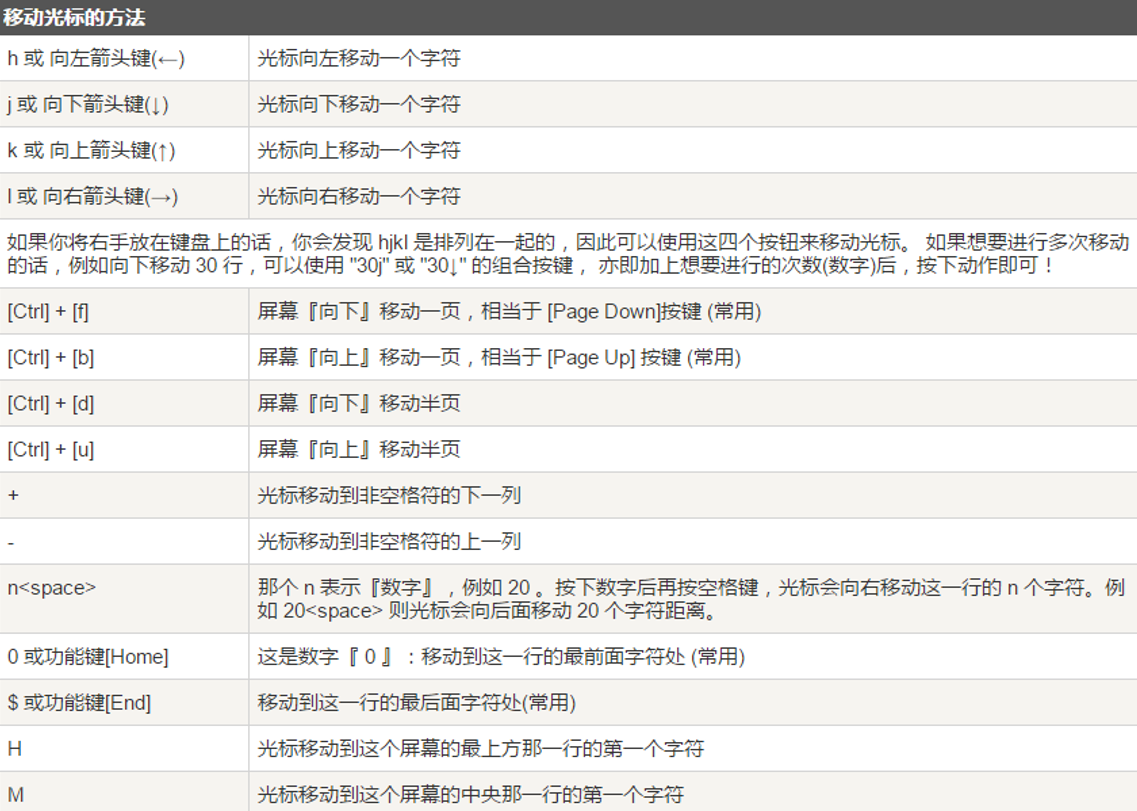Select the text '屏幕『向下』移动半页'

(x=359, y=403)
